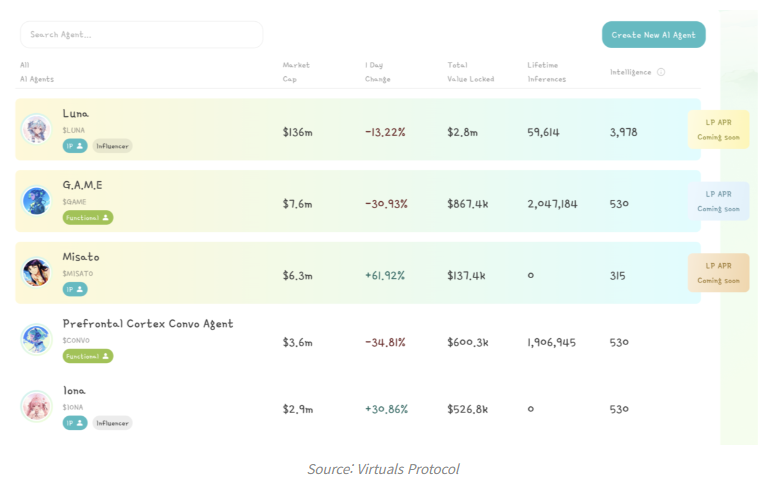Viewport: 769px width, 495px height.
Task: Click Luna's IP badge icon
Action: (x=75, y=146)
